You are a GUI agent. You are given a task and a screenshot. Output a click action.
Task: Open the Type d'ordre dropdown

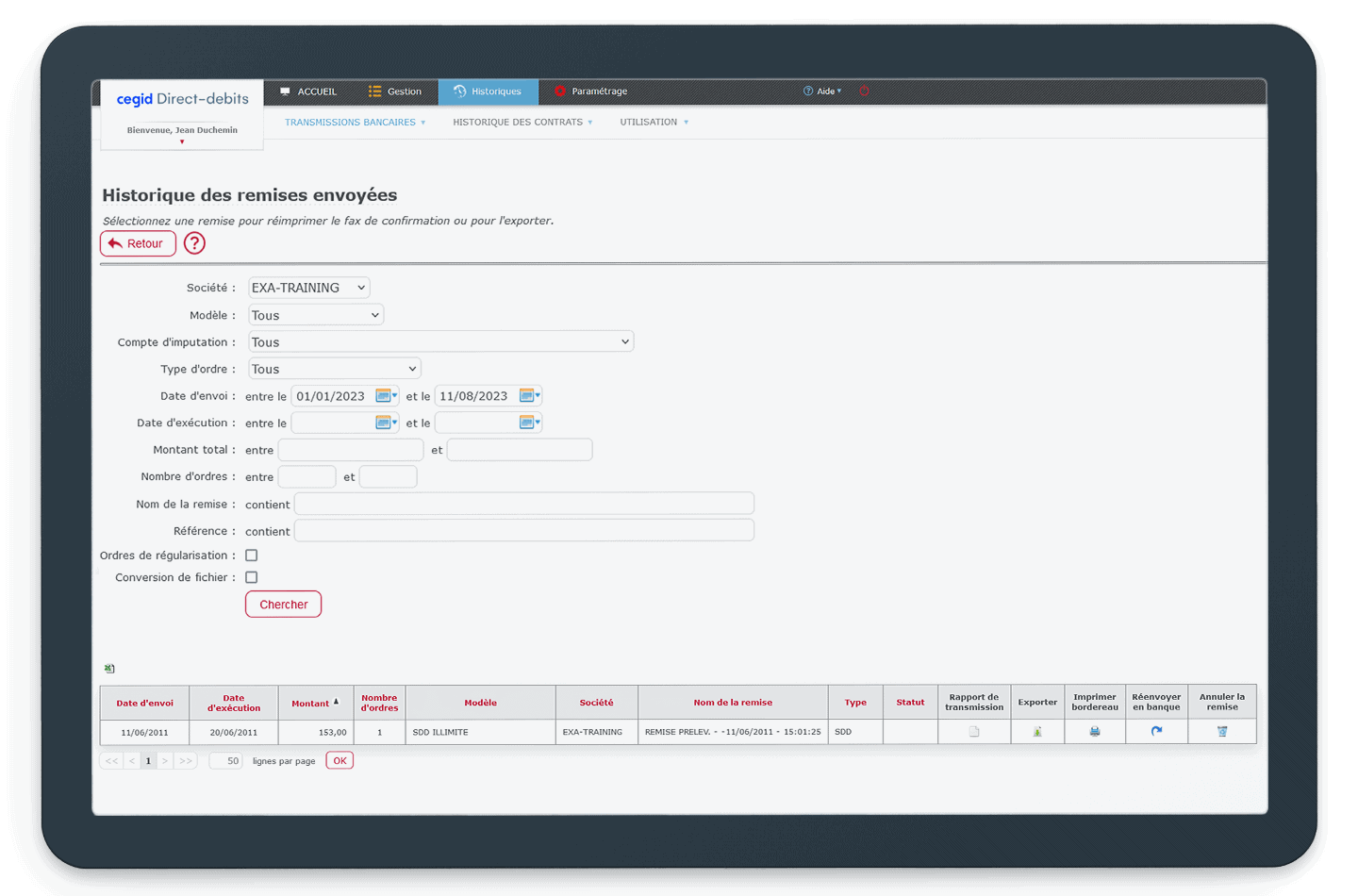coord(334,369)
